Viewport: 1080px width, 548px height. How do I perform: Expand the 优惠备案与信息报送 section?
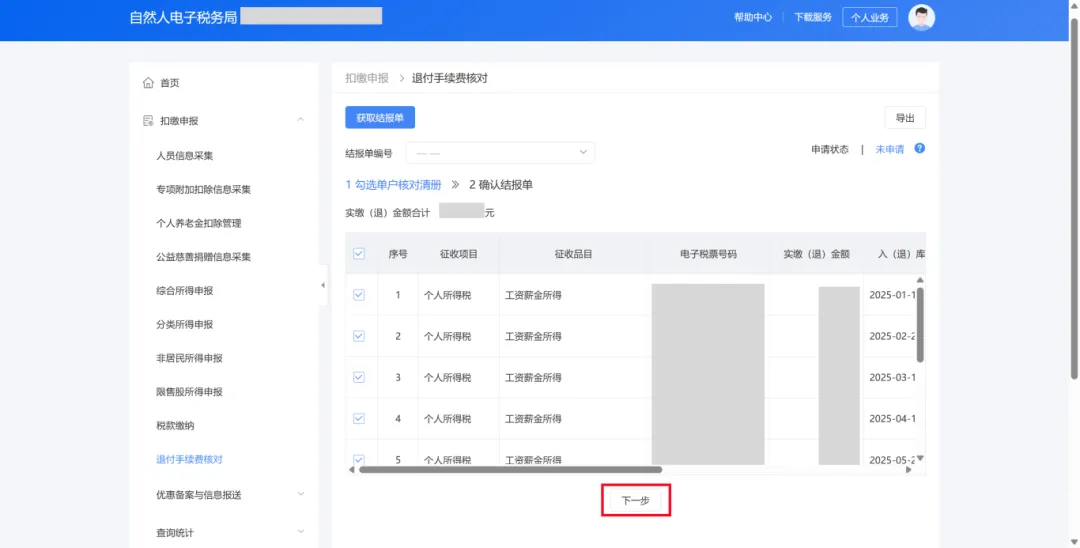click(x=301, y=494)
